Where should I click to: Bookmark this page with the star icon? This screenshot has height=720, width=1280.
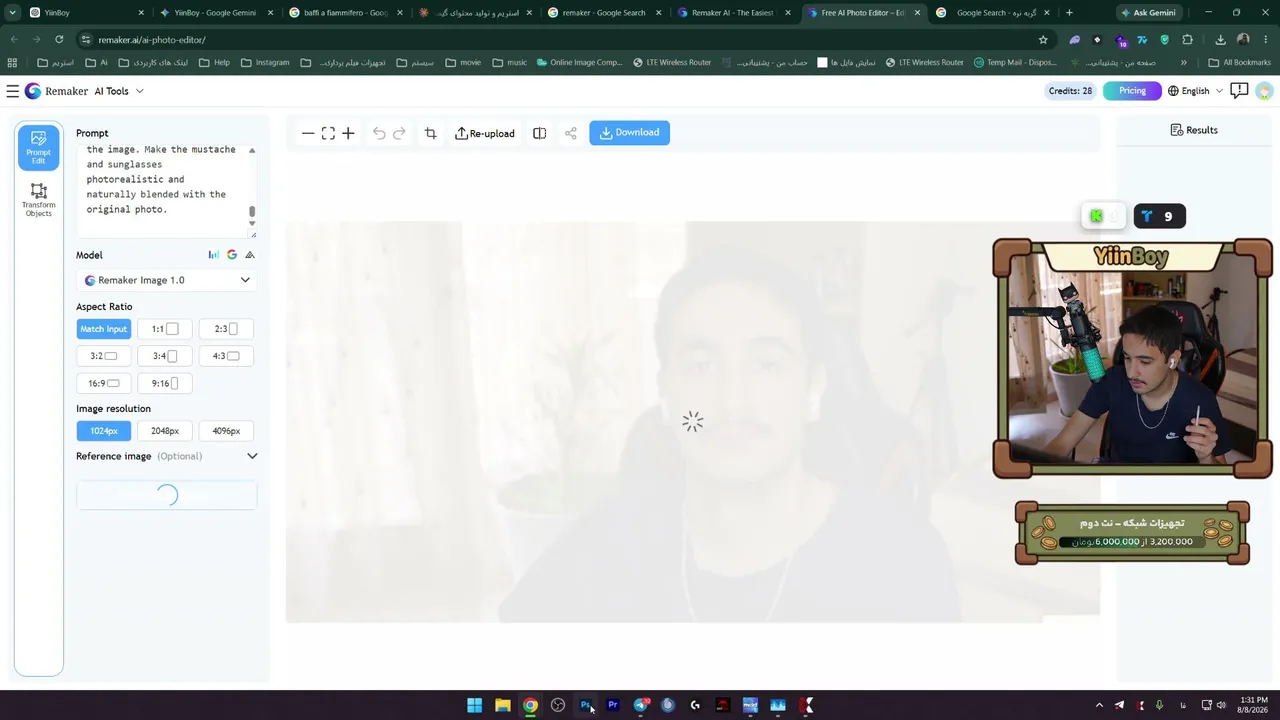click(1043, 40)
